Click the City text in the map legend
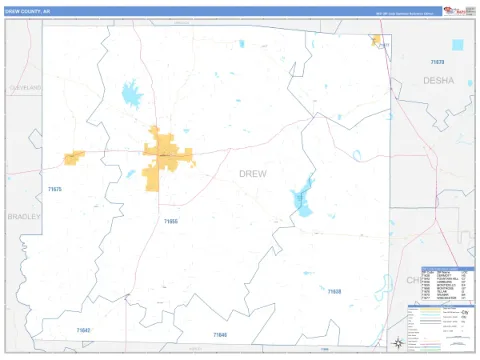The height and width of the screenshot is (360, 480). click(465, 312)
